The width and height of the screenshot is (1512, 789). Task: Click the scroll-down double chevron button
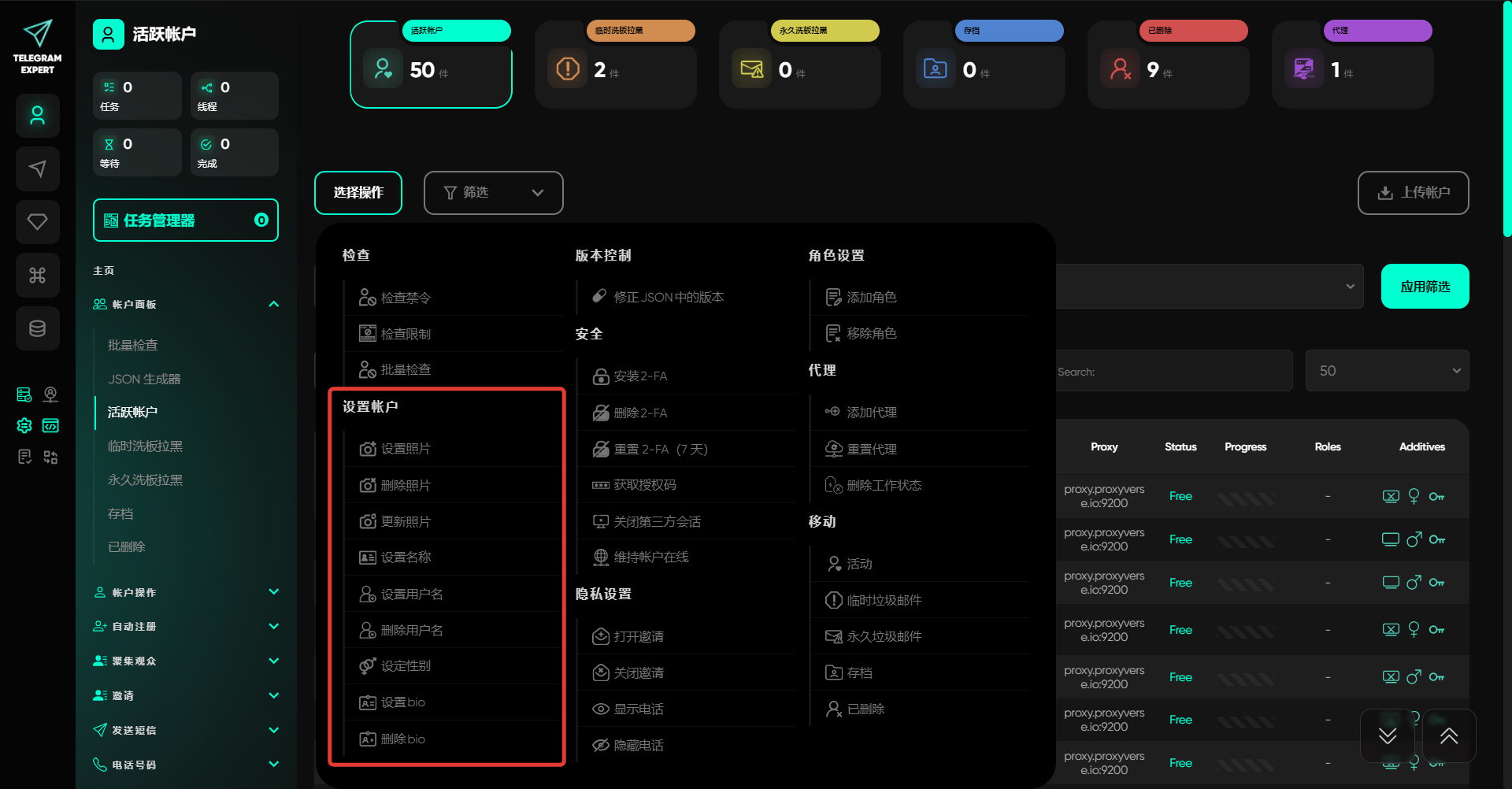(1388, 735)
